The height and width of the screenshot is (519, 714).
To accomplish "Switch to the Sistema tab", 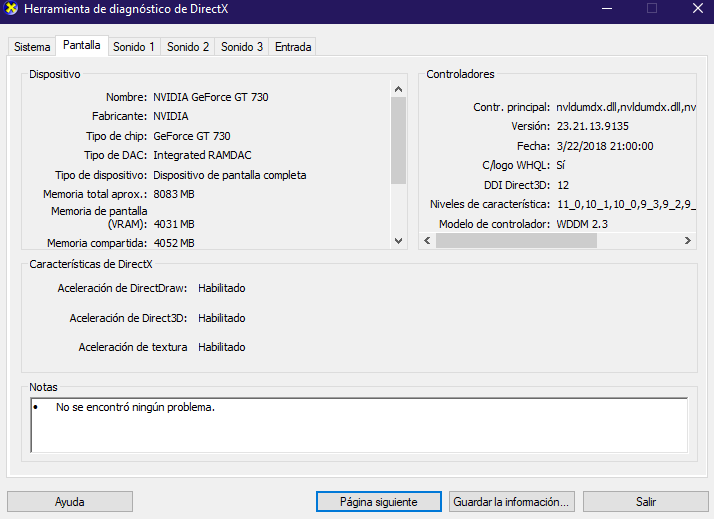I will (32, 47).
